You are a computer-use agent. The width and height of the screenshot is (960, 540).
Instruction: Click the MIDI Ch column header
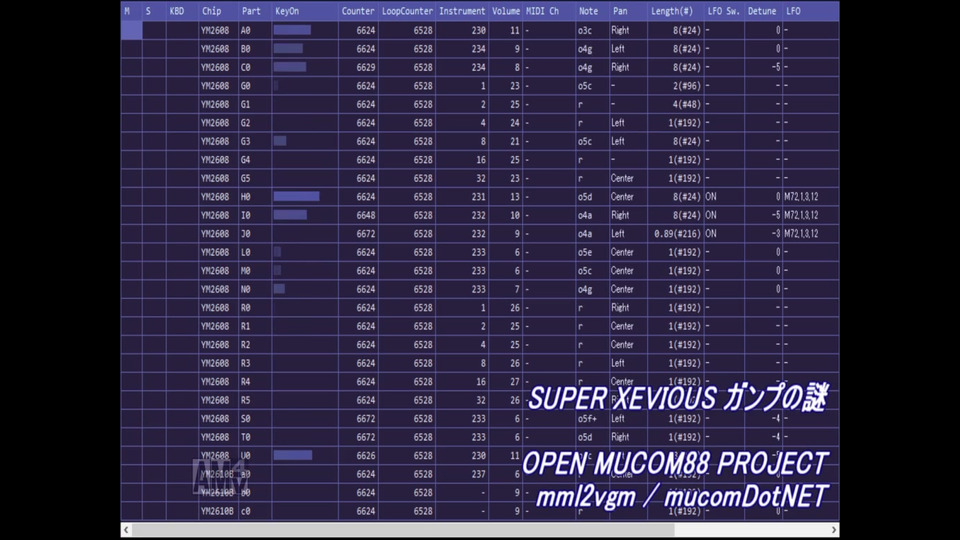coord(549,11)
